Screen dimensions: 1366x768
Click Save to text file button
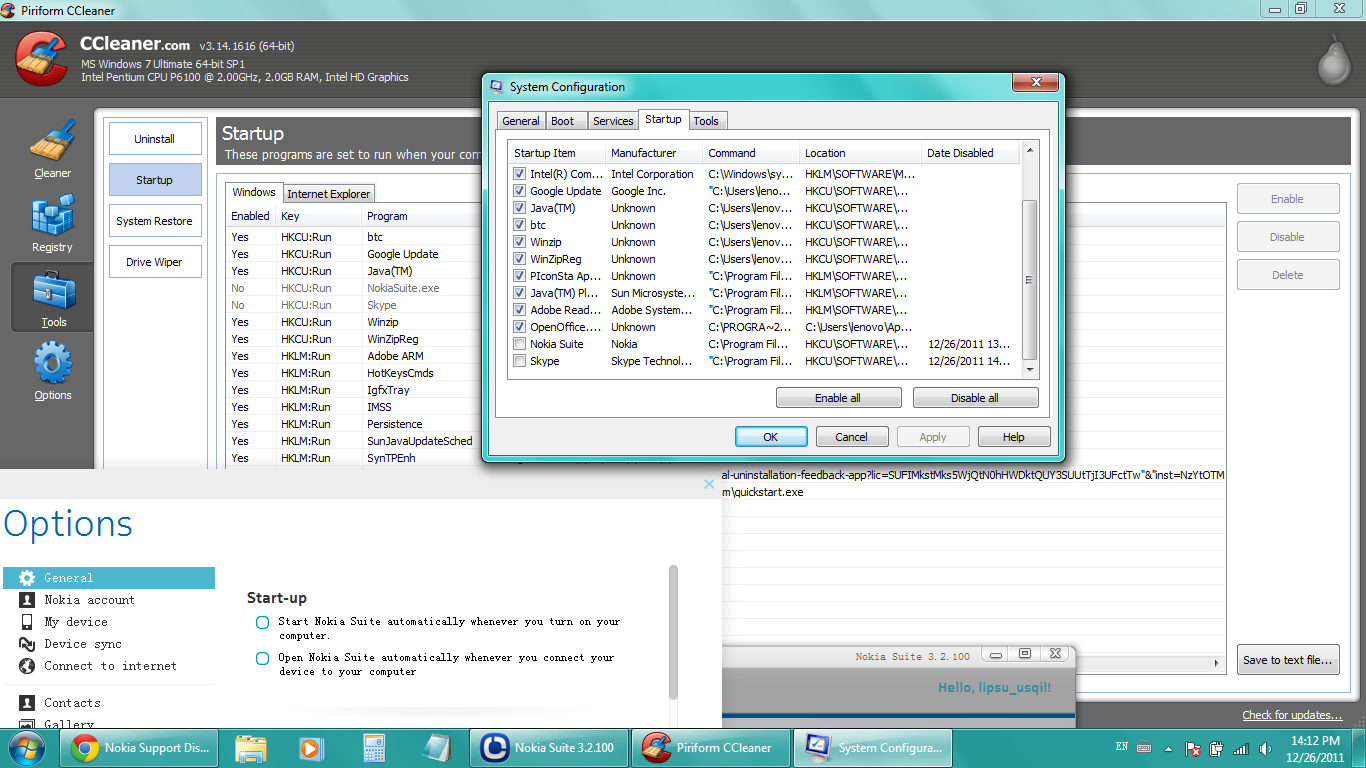(1288, 660)
